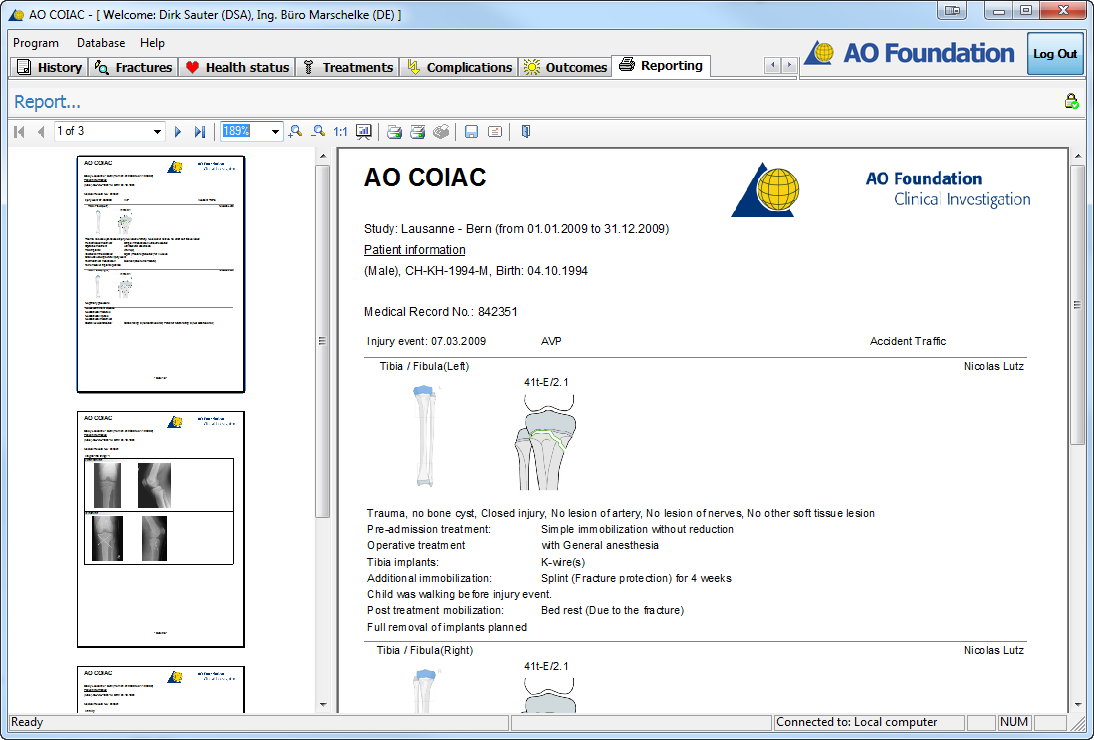This screenshot has width=1094, height=740.
Task: Zoom in on the report
Action: (296, 131)
